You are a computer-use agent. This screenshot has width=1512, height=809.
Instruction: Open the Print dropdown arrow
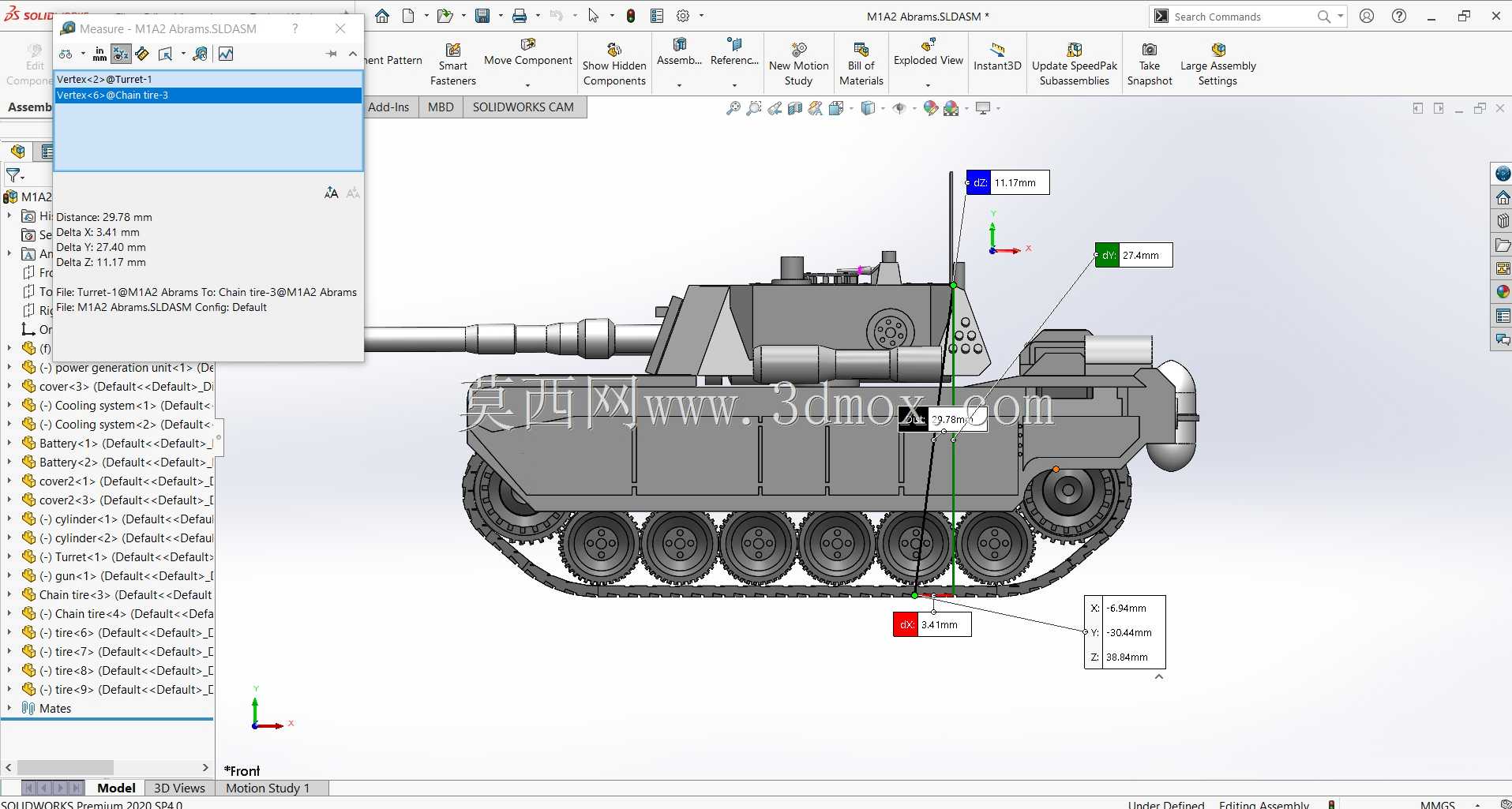click(538, 16)
